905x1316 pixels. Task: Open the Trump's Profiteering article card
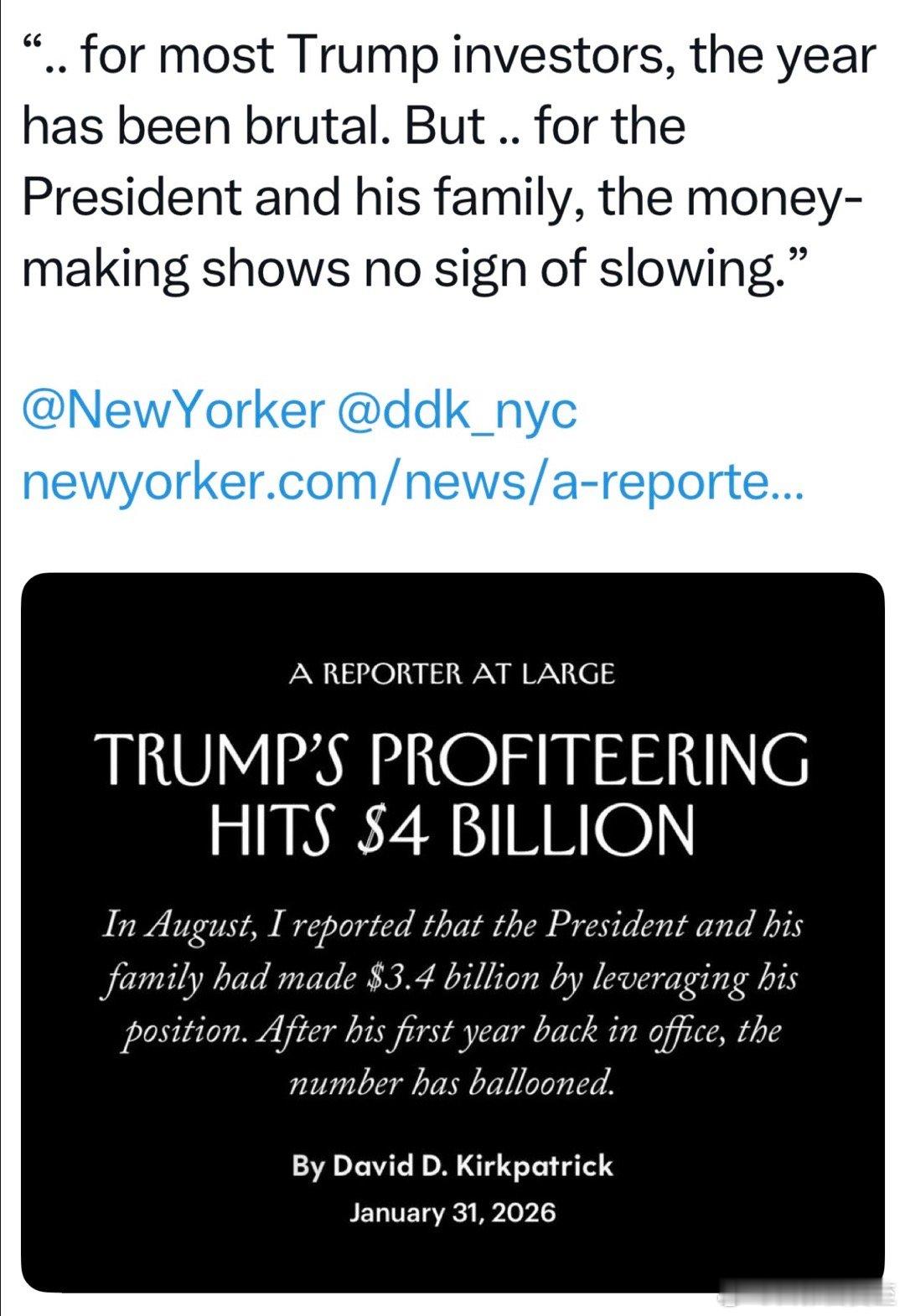[452, 932]
